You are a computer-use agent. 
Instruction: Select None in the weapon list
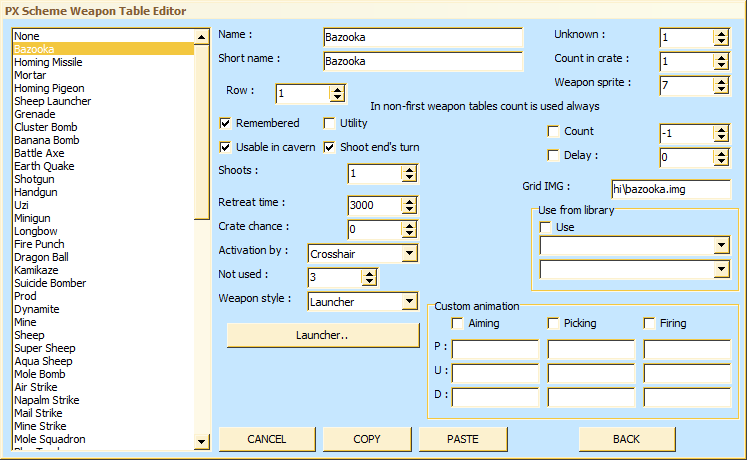pyautogui.click(x=103, y=36)
